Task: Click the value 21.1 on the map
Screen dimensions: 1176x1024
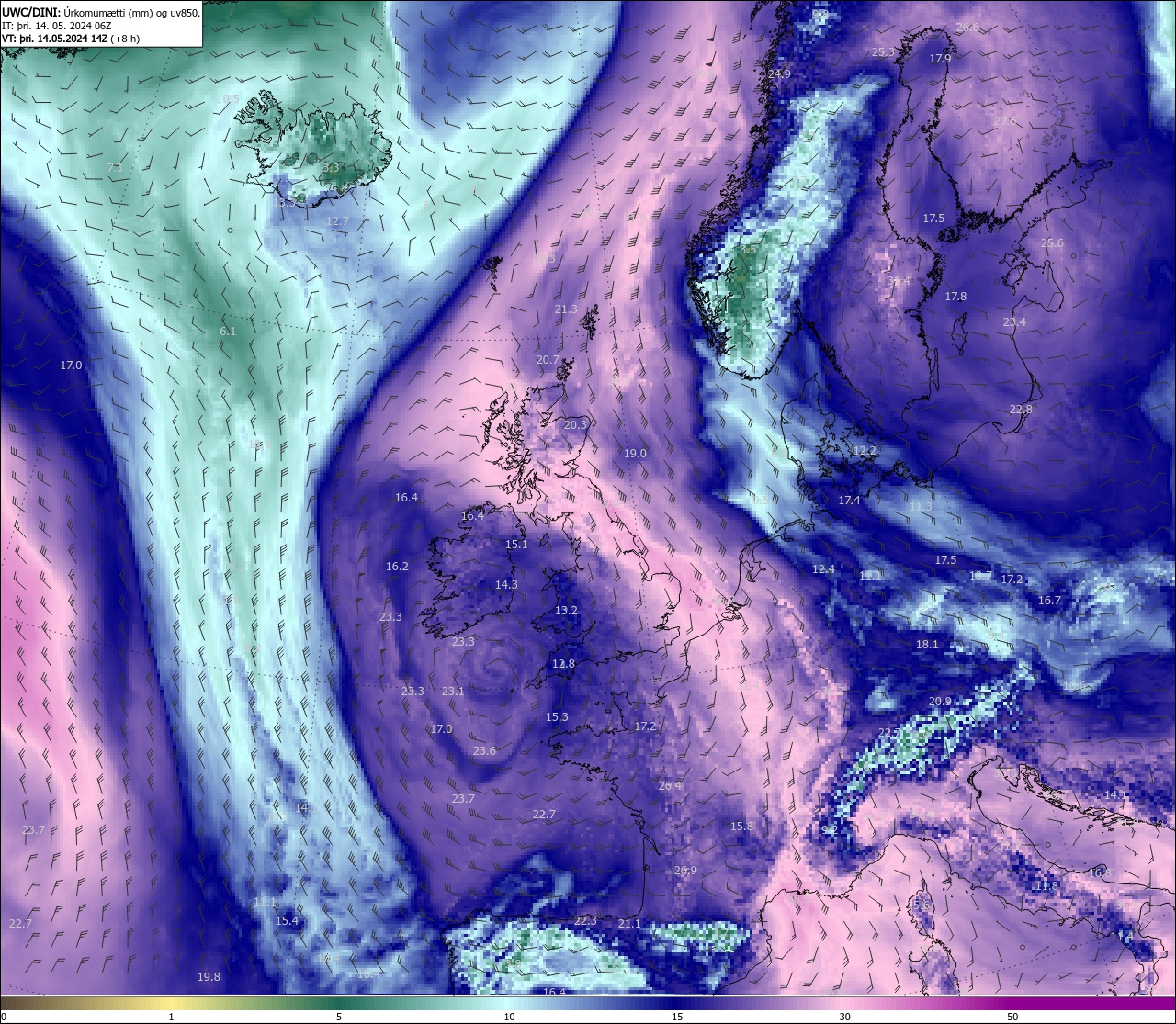Action: click(629, 924)
